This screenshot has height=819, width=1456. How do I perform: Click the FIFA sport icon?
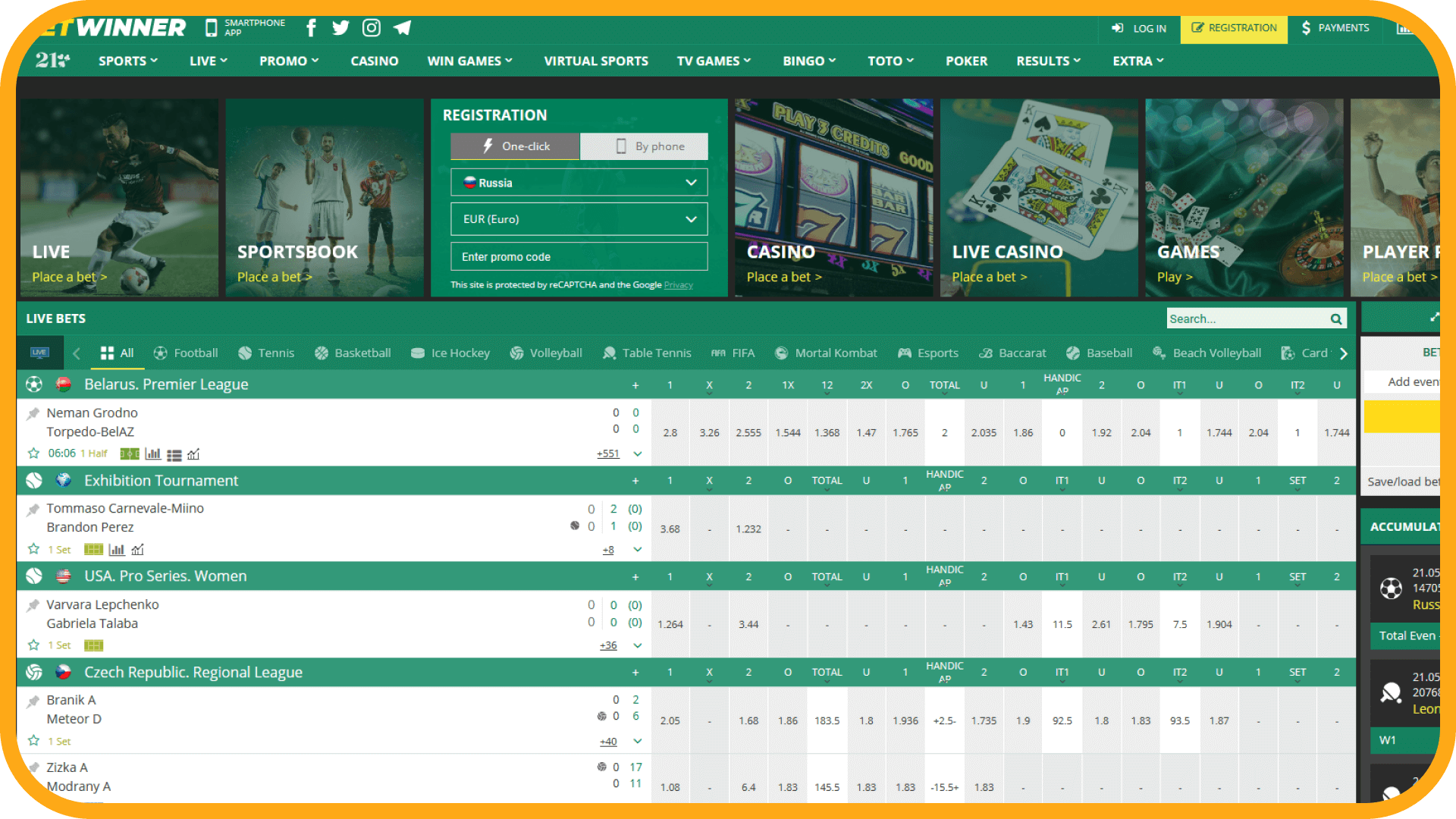click(716, 352)
